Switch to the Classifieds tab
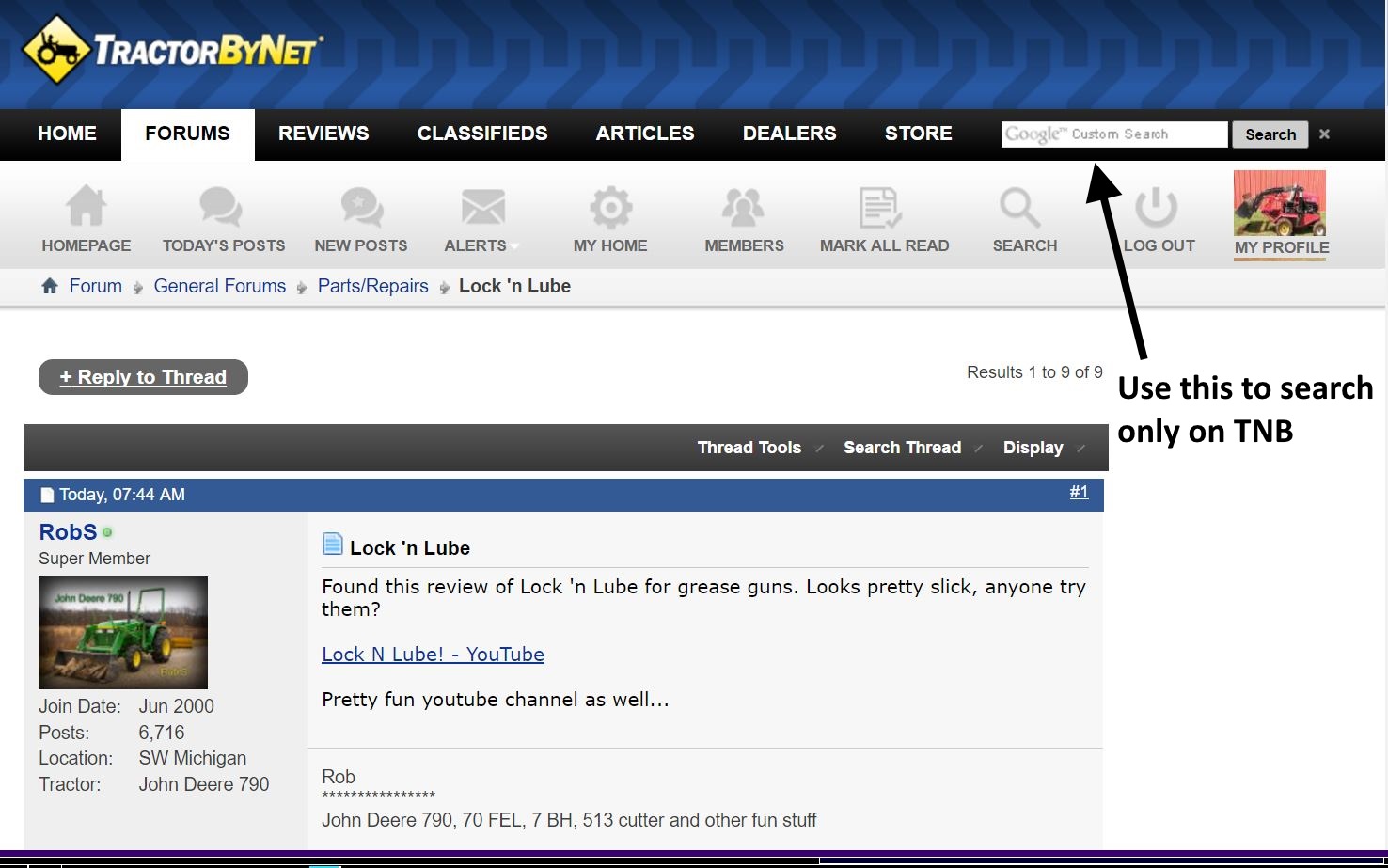 pos(482,134)
